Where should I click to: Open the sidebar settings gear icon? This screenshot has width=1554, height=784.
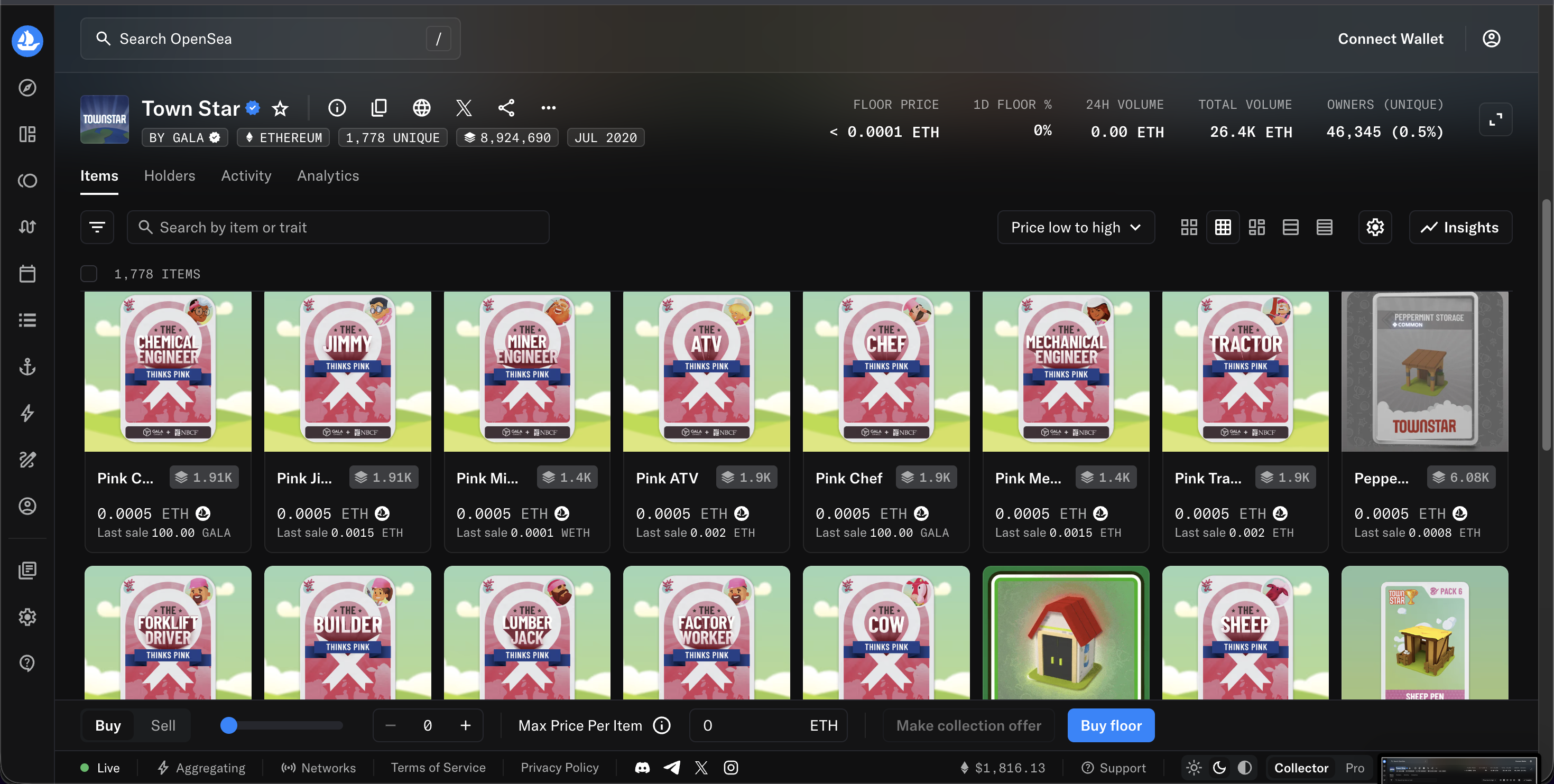point(27,617)
